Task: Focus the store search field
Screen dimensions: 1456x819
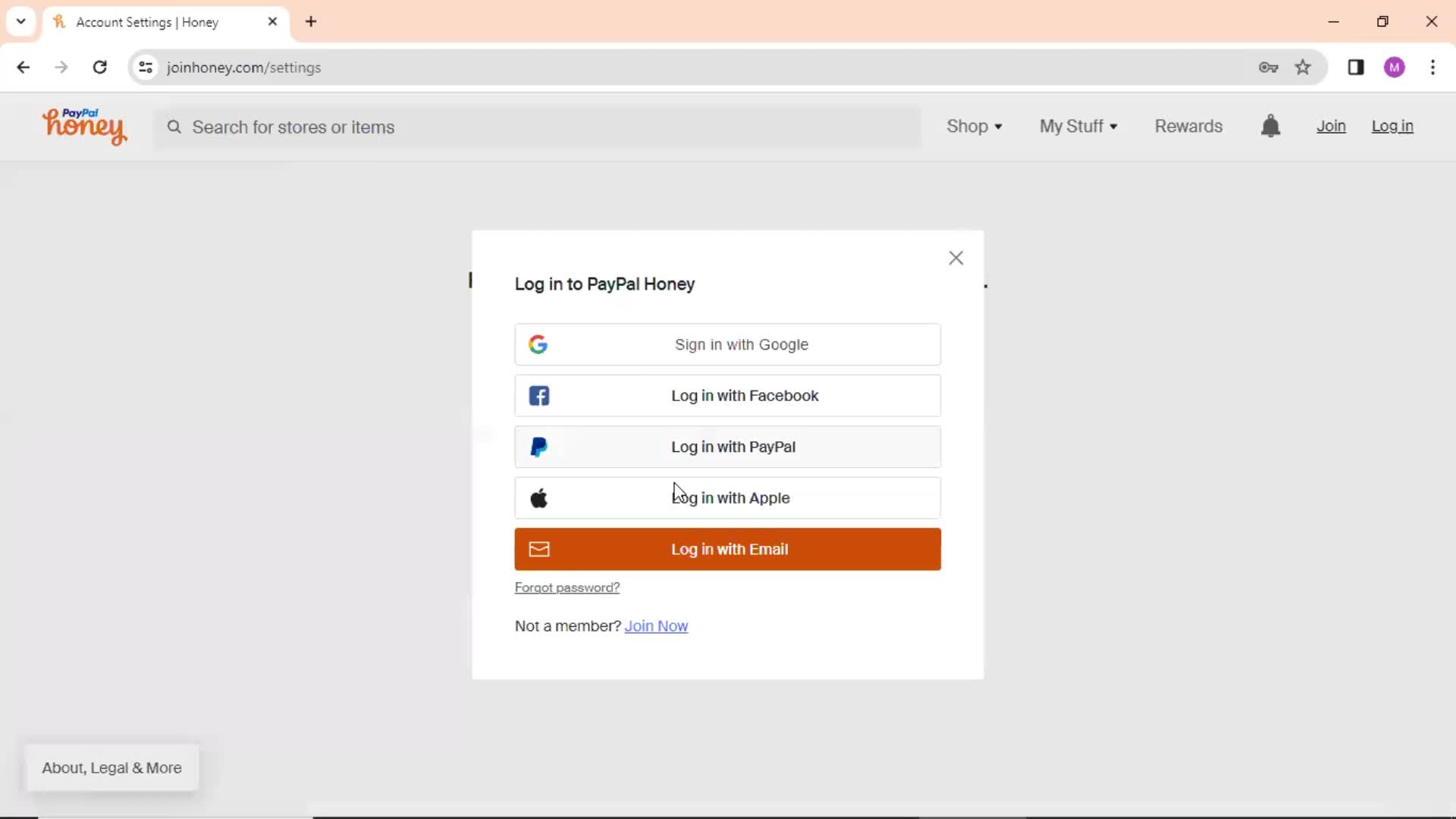Action: (538, 127)
